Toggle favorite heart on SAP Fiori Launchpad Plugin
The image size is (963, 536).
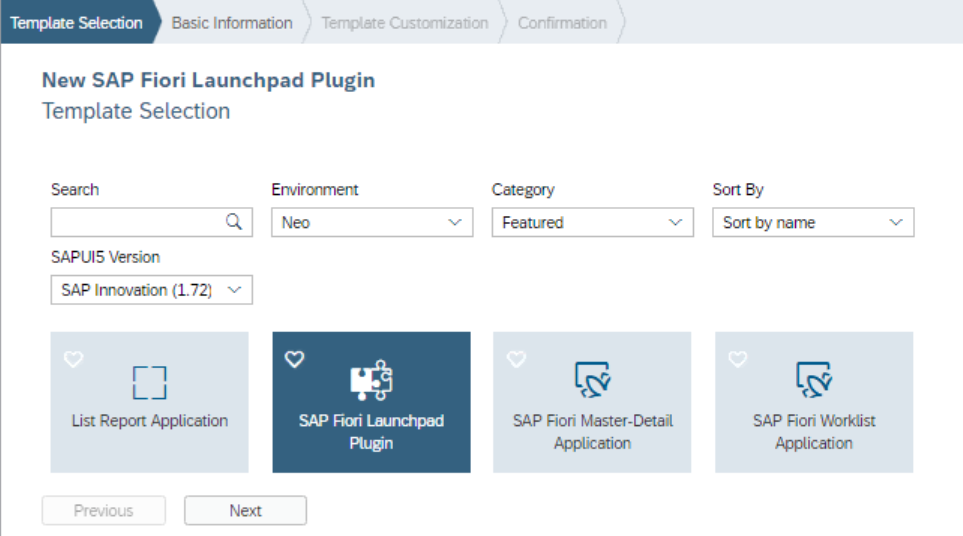(x=295, y=359)
